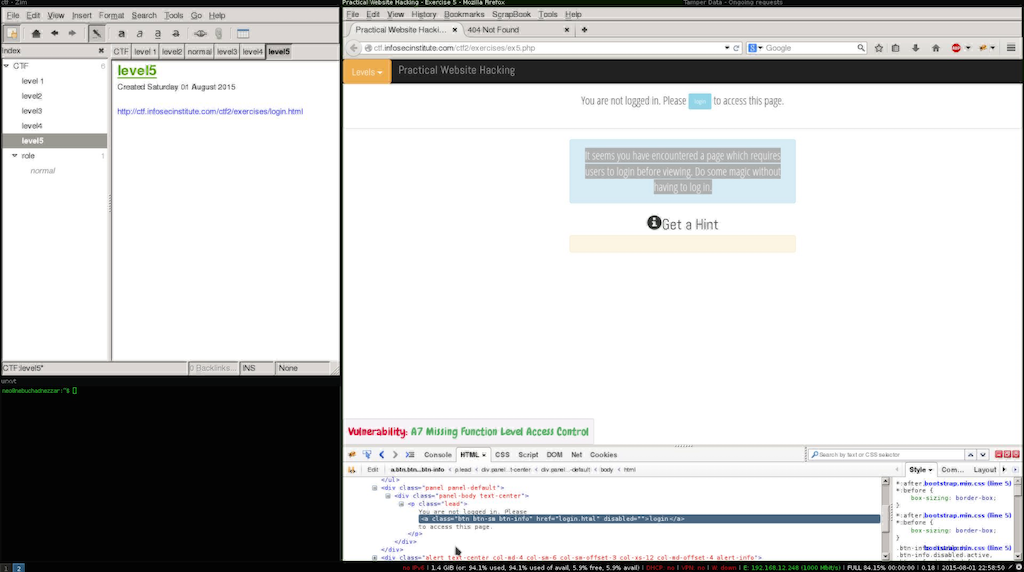Collapse the role tree node
1024x572 pixels.
[x=14, y=156]
